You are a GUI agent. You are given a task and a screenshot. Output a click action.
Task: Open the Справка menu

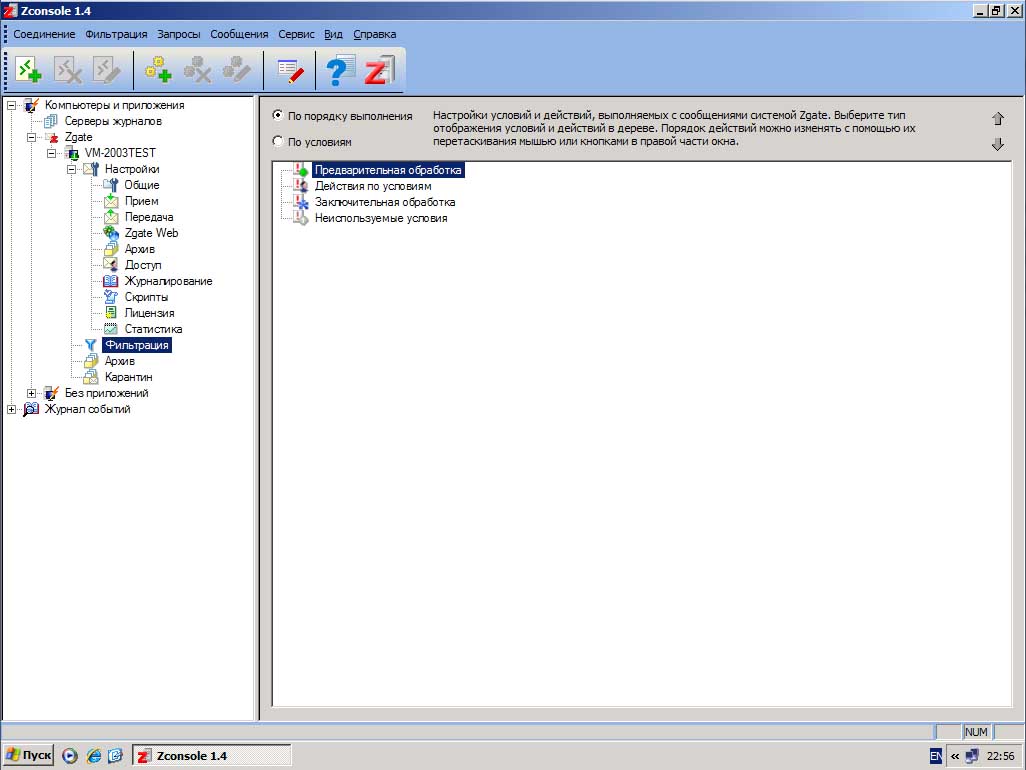point(374,34)
